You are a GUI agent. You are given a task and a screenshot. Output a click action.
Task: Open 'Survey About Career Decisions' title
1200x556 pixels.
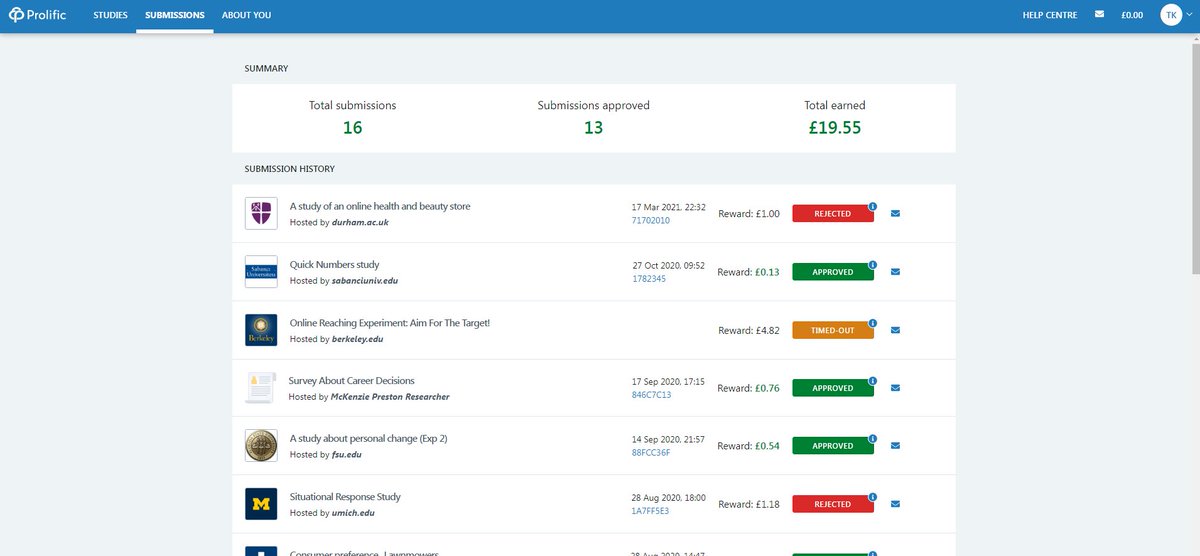351,380
